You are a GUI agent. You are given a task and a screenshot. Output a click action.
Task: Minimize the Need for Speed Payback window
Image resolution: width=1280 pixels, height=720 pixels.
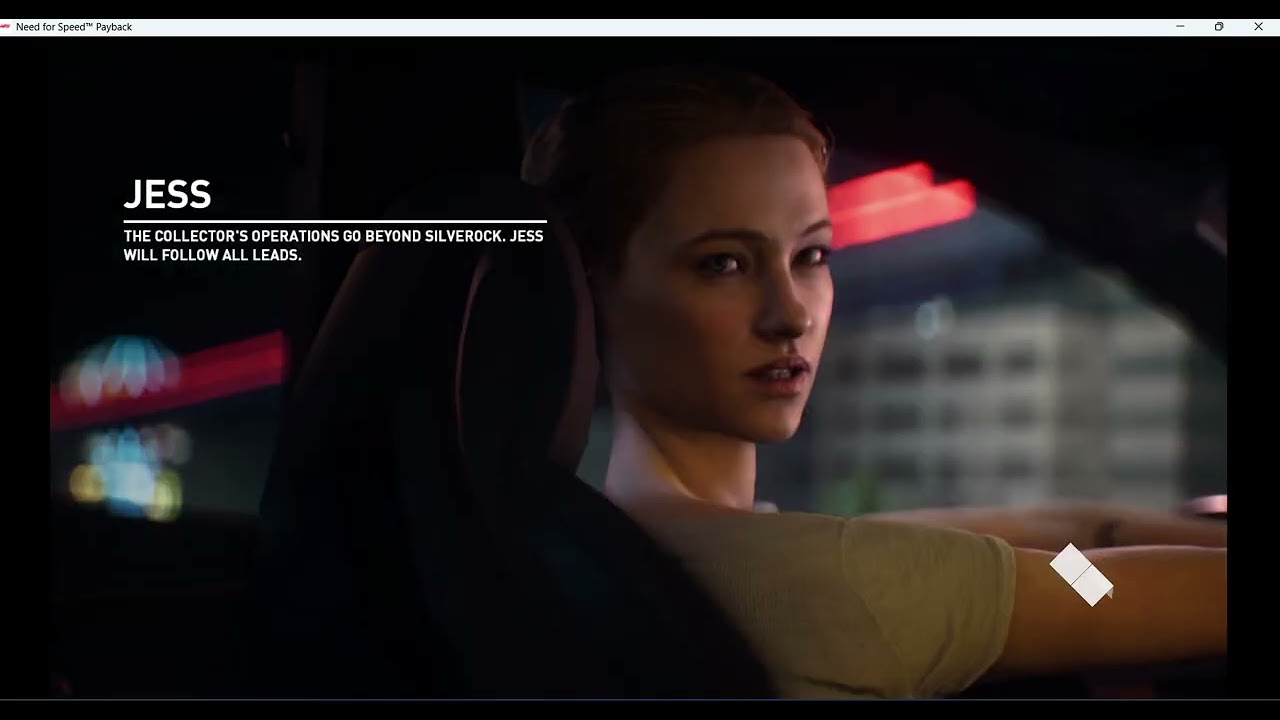coord(1180,27)
